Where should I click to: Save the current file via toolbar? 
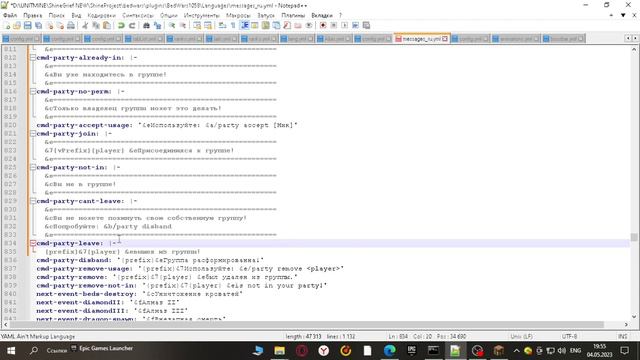27,25
